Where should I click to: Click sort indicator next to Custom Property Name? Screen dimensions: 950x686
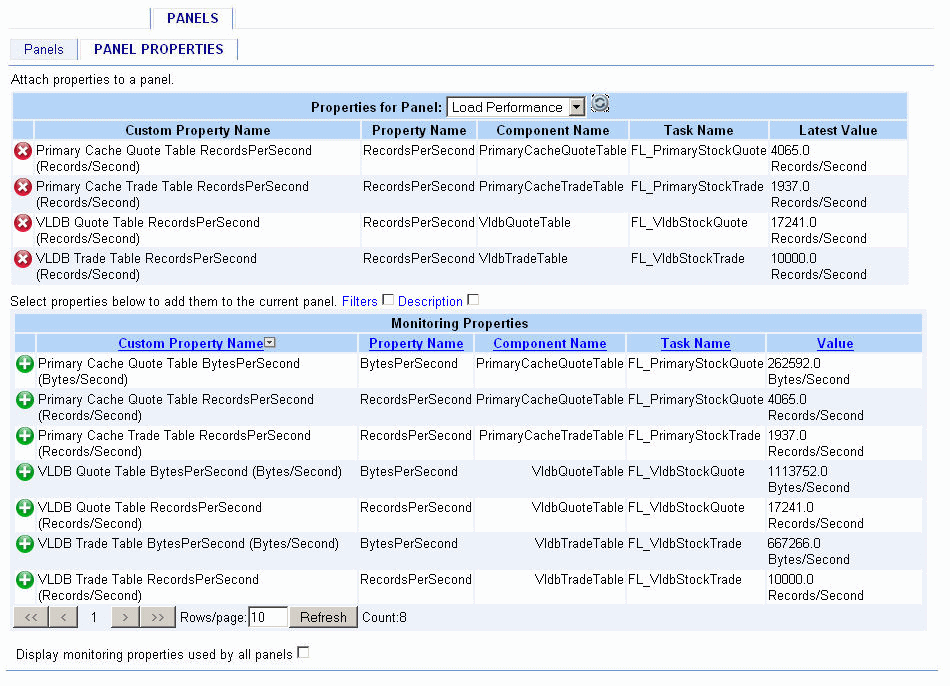coord(270,343)
